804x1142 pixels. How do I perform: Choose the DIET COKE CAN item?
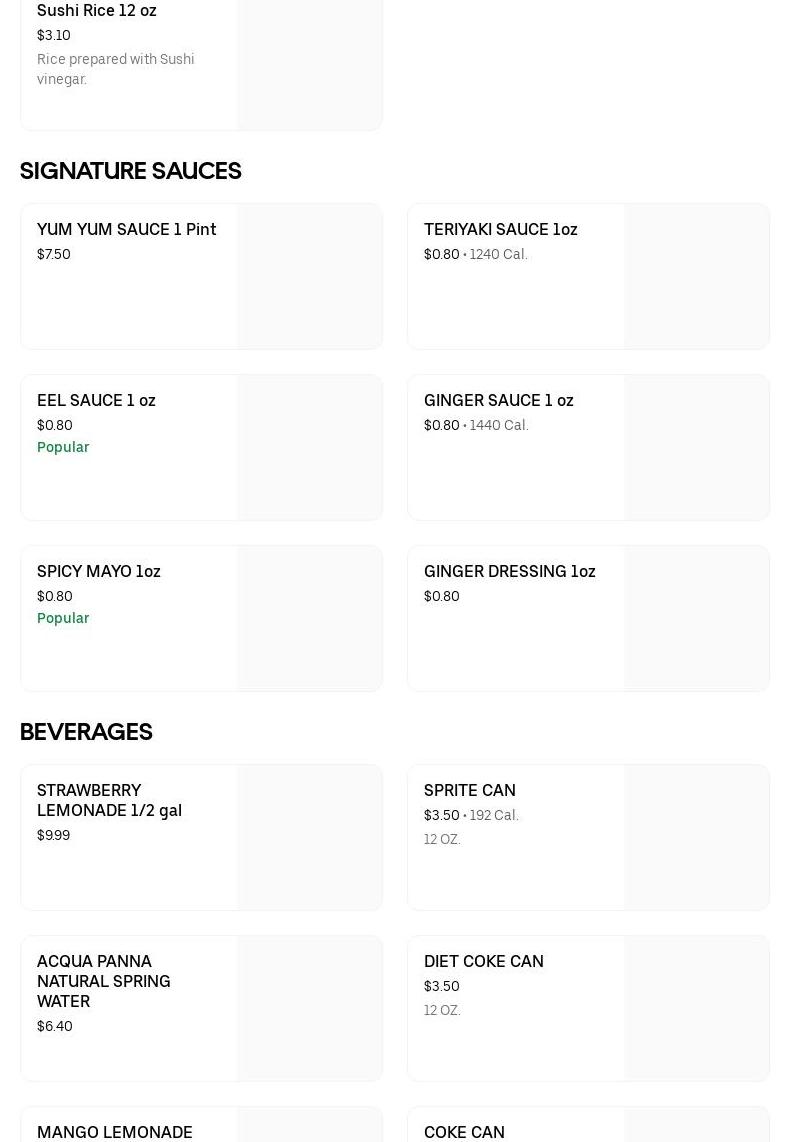coord(483,961)
